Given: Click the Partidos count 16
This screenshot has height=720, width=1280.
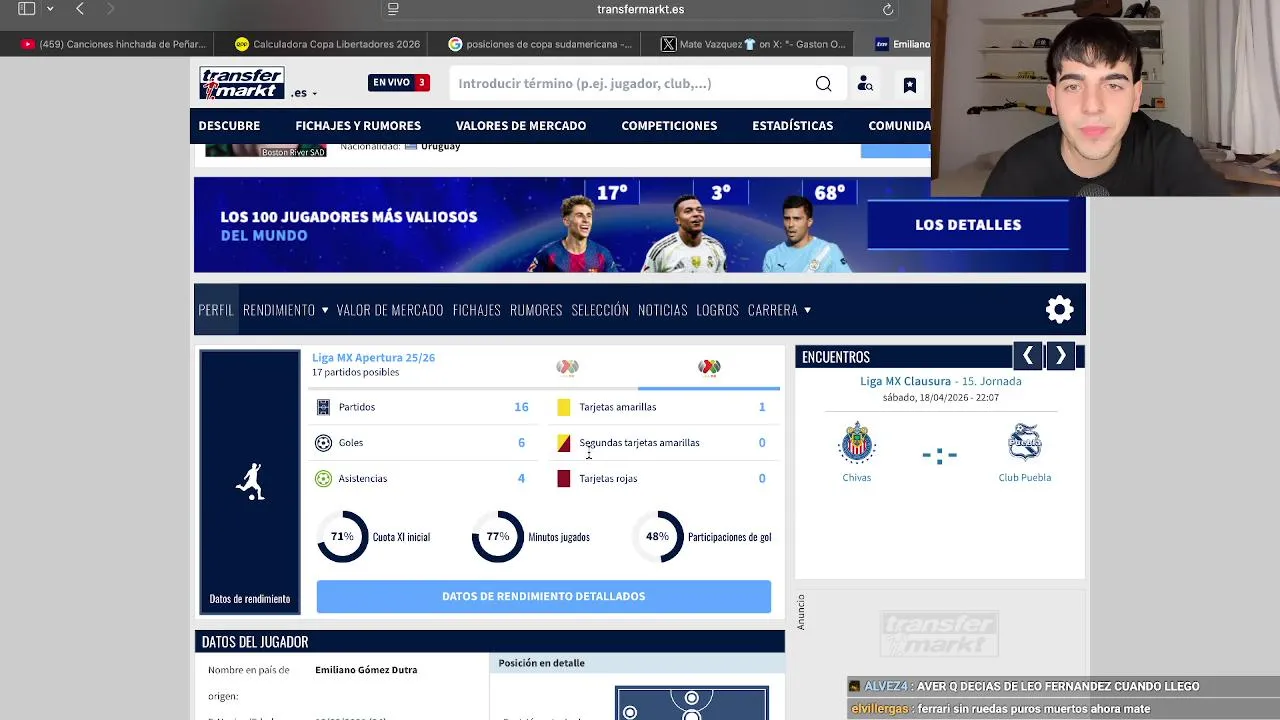Looking at the screenshot, I should (x=521, y=407).
